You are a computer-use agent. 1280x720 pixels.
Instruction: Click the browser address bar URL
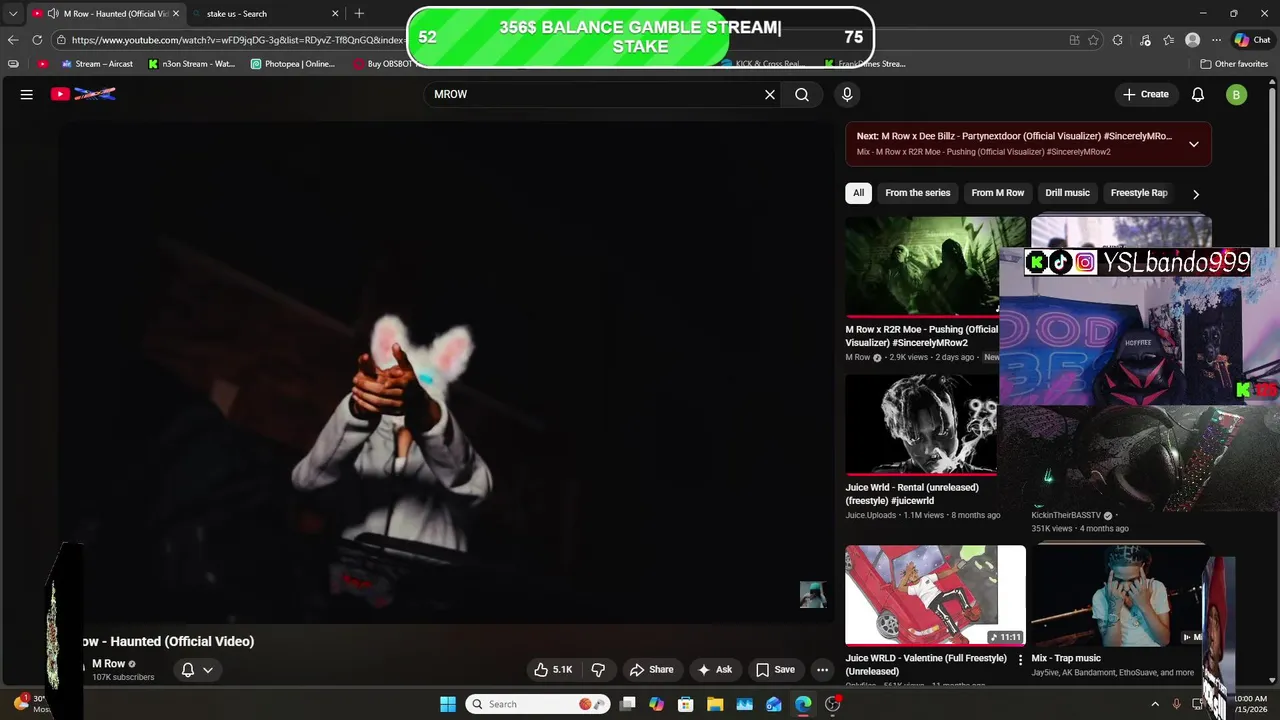pyautogui.click(x=238, y=40)
